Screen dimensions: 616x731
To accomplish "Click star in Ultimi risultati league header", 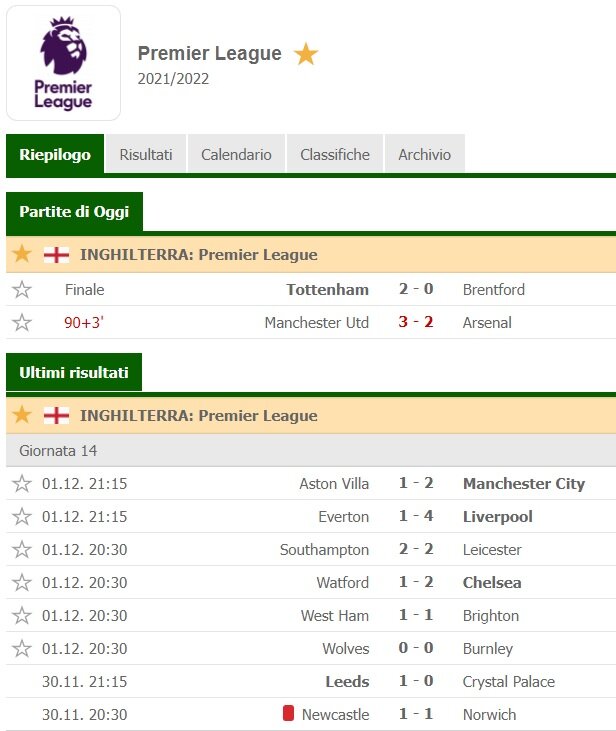I will (22, 416).
